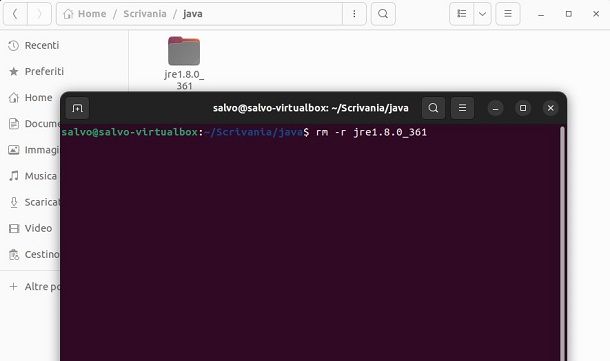Close the terminal window

tap(550, 108)
